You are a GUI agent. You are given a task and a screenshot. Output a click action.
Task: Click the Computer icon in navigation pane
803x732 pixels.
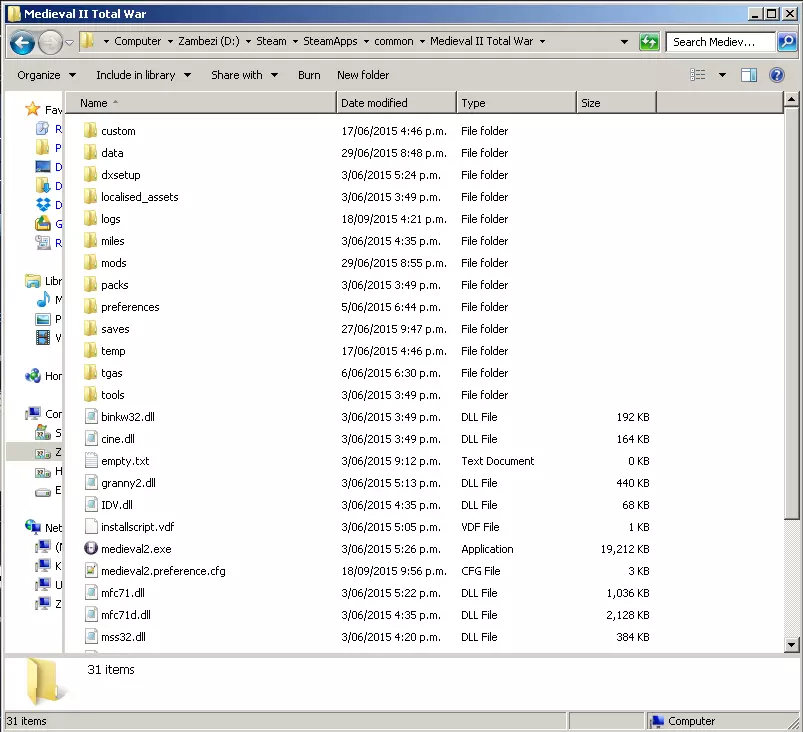click(33, 413)
